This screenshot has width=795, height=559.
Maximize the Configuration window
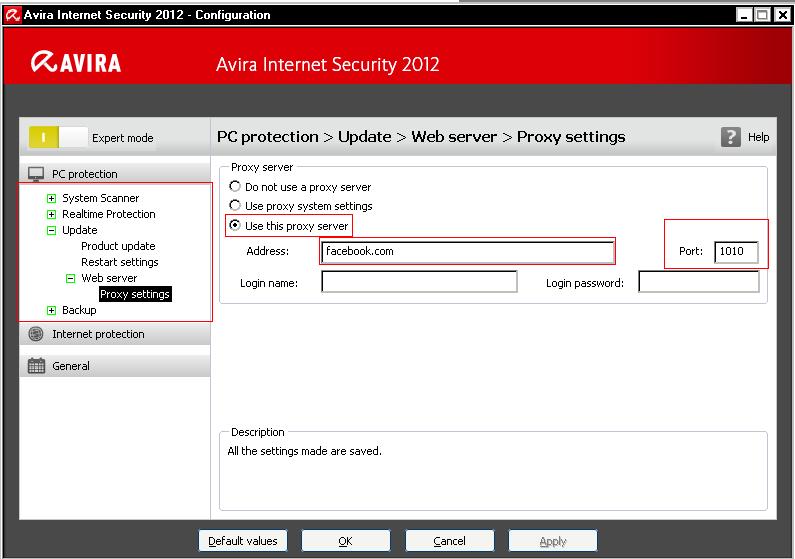click(x=762, y=15)
